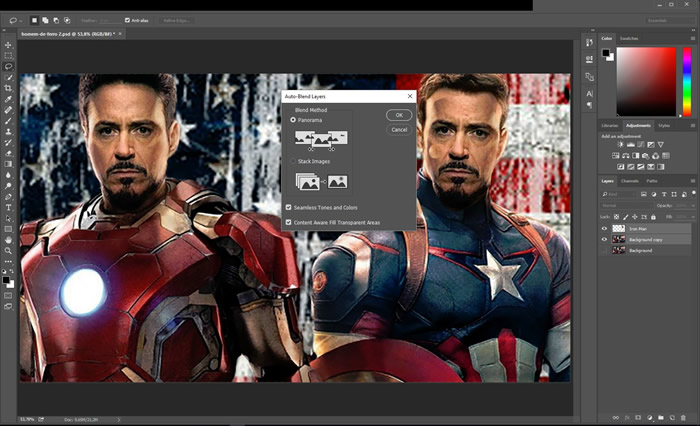Select the Dodge tool
This screenshot has width=700, height=426.
(x=8, y=186)
